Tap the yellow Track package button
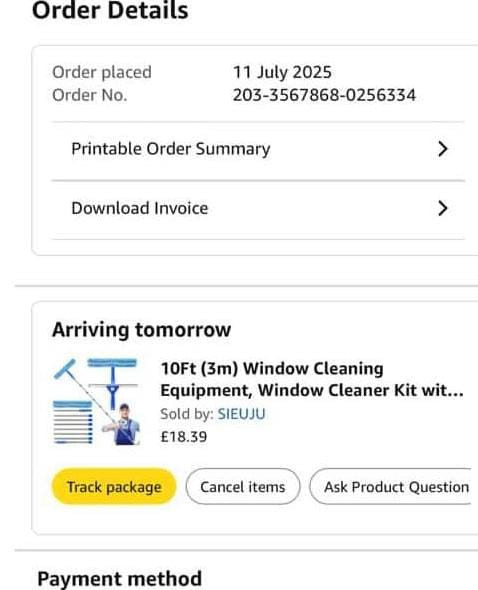 pyautogui.click(x=114, y=487)
